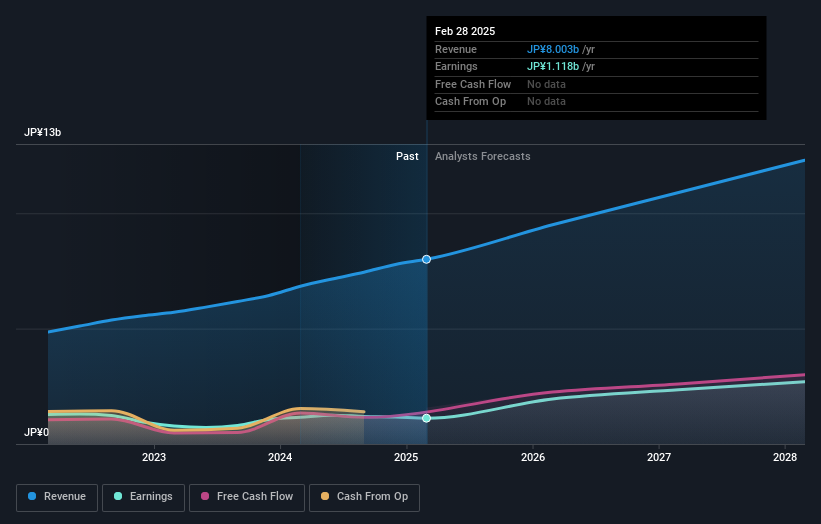
Task: Click the Earnings tooltip row label
Action: (x=456, y=66)
